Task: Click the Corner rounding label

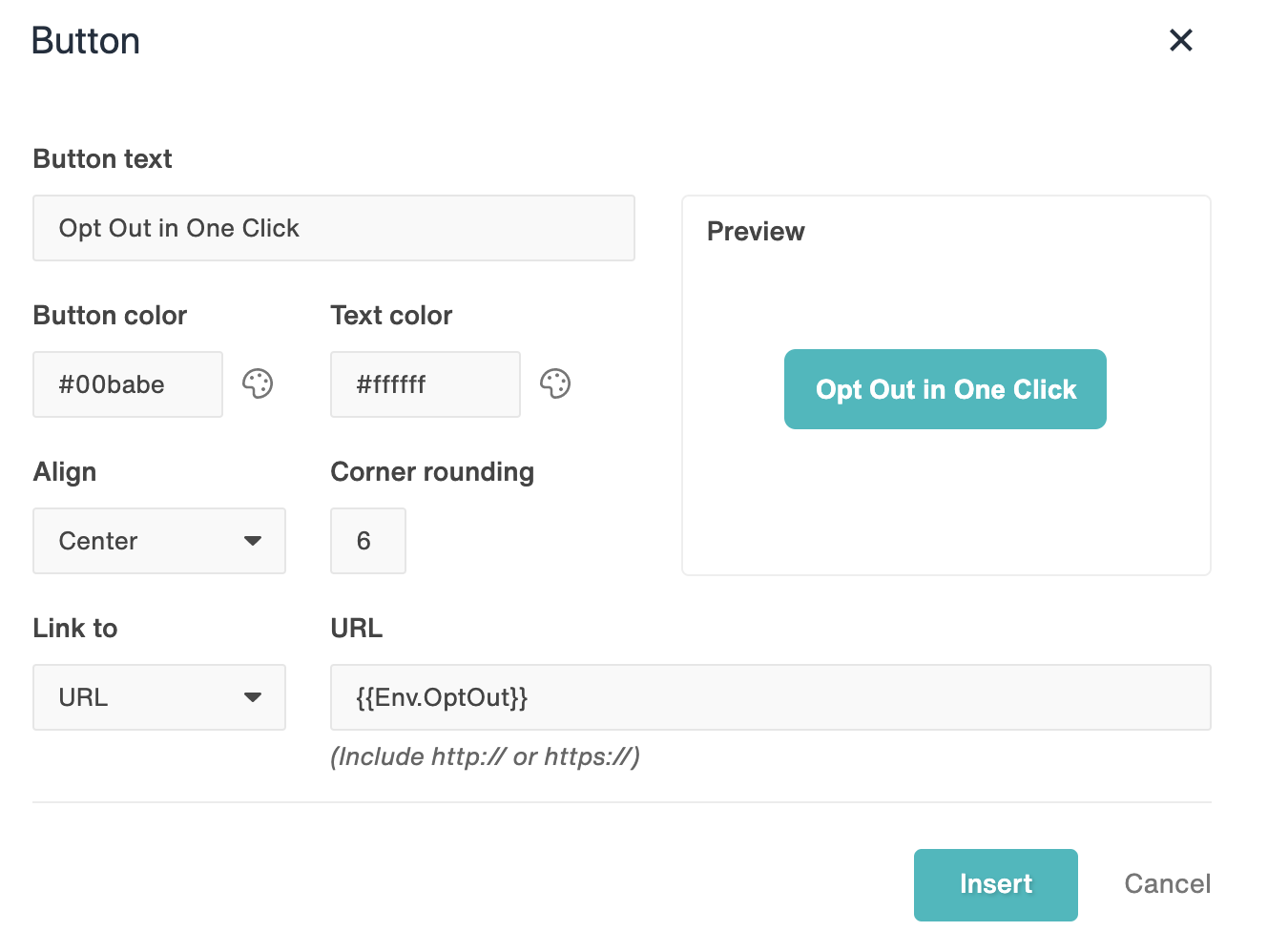Action: [431, 471]
